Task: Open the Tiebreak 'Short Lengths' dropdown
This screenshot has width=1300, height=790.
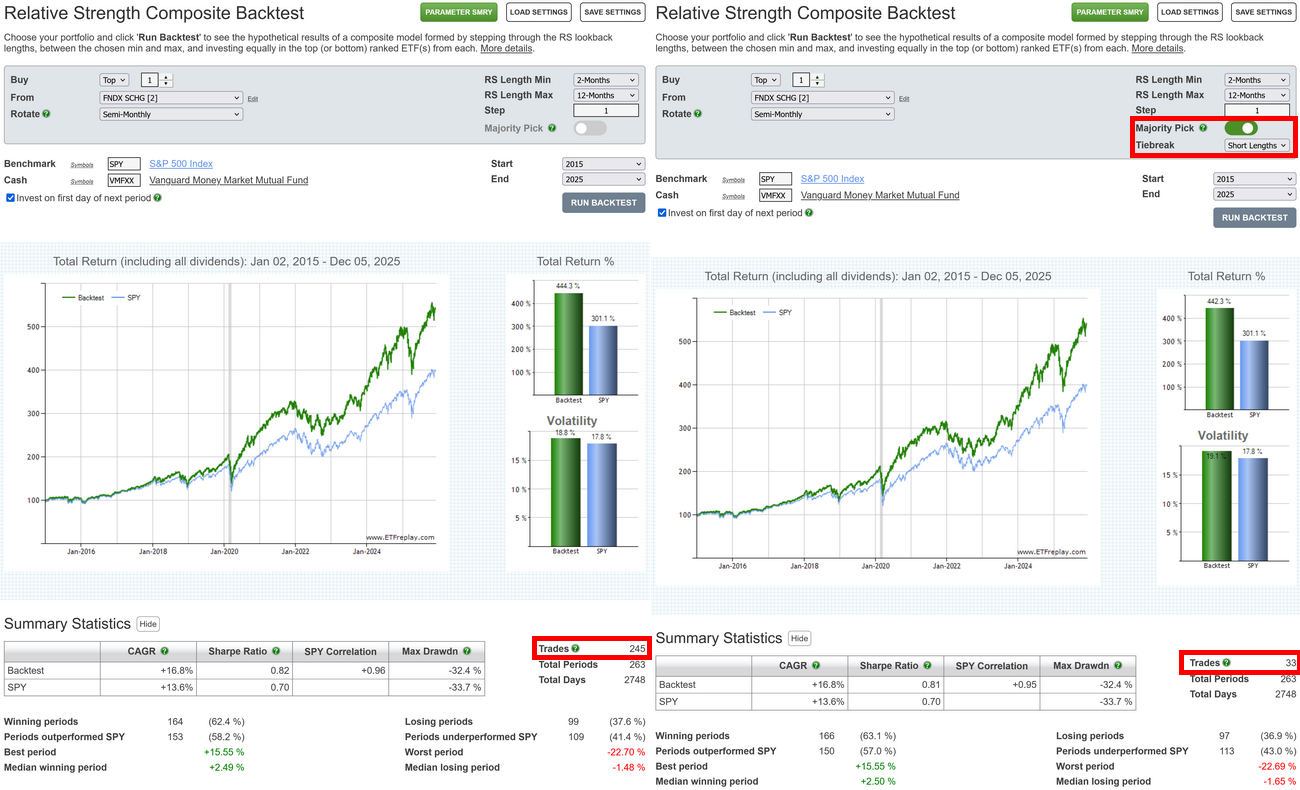Action: pos(1257,145)
